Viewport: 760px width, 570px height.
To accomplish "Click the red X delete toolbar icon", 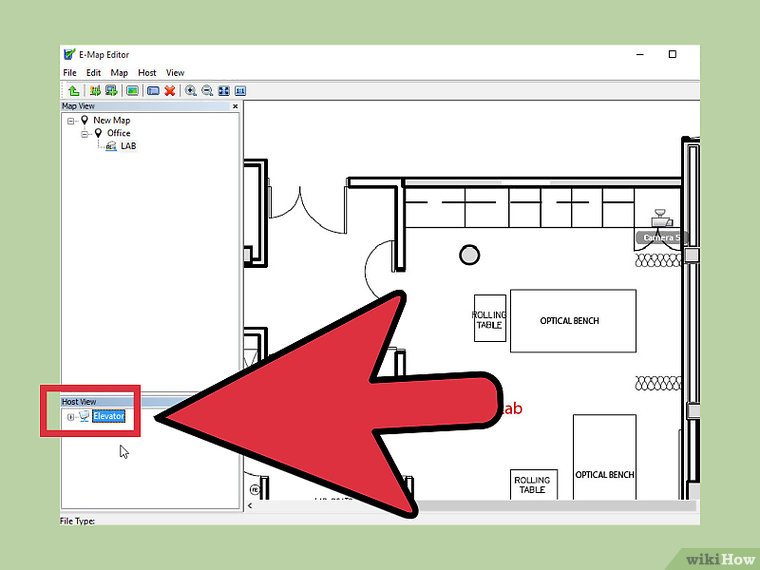I will [170, 90].
